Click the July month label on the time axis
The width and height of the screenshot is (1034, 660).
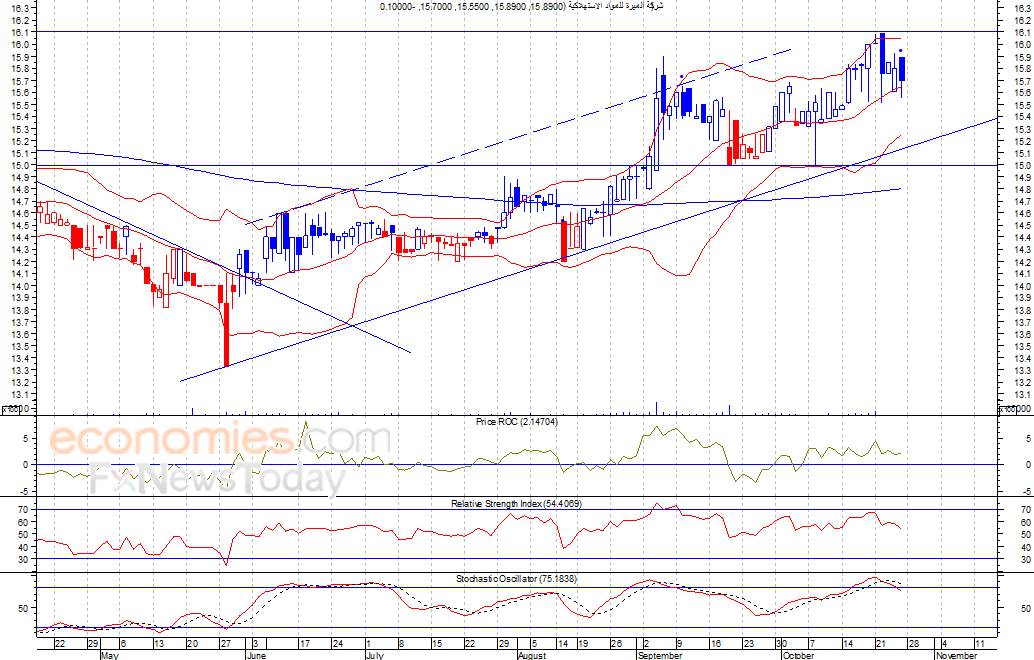click(x=374, y=655)
